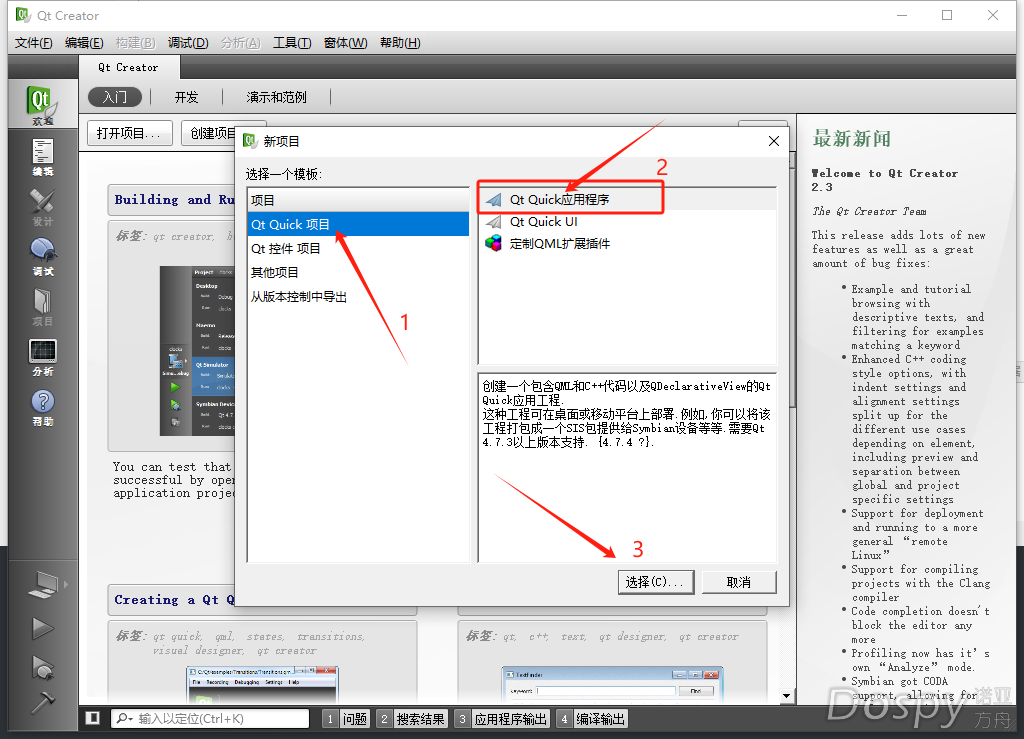Select the 入门 tab on the welcome page

tap(115, 97)
